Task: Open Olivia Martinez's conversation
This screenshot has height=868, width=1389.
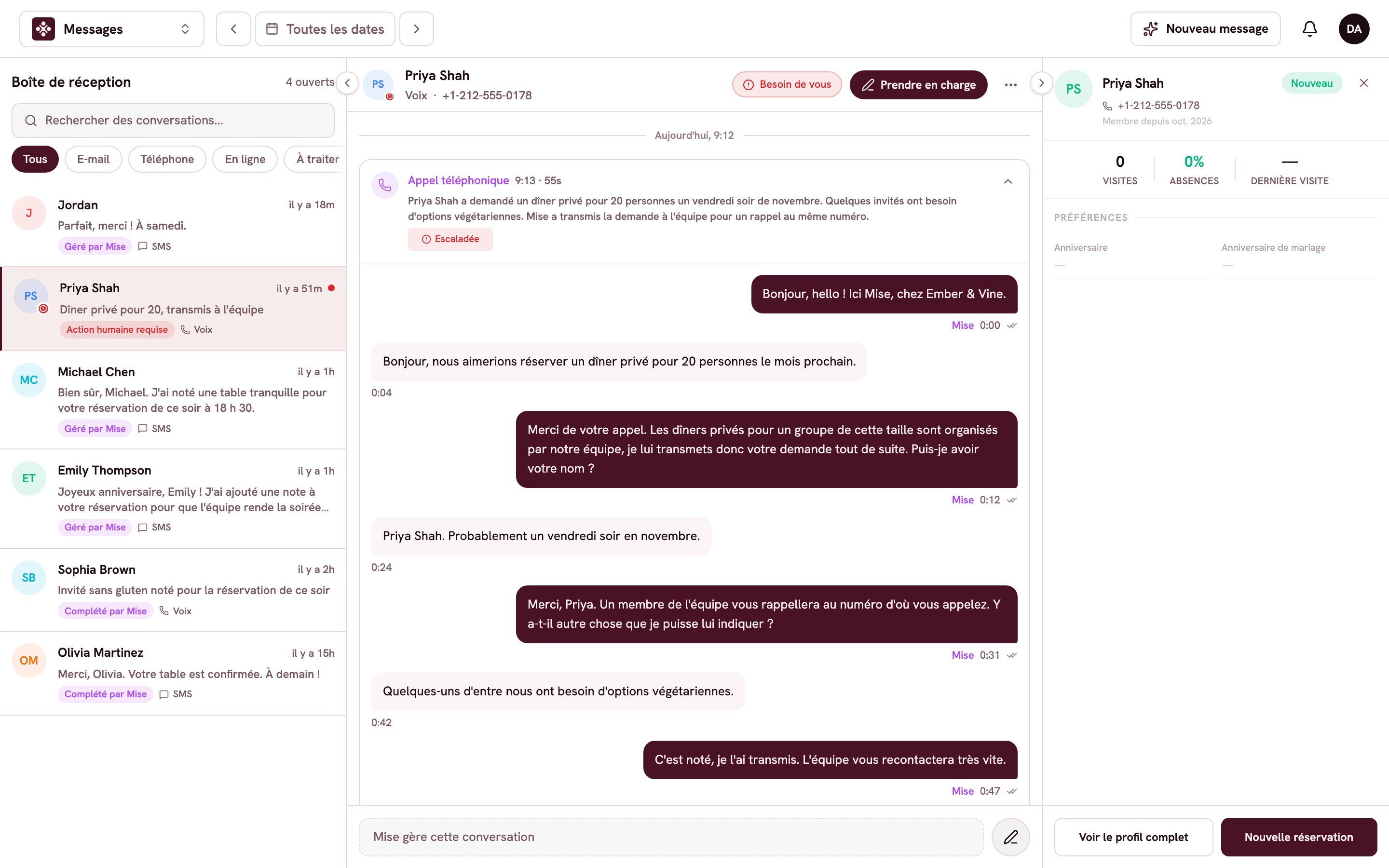Action: [x=173, y=673]
